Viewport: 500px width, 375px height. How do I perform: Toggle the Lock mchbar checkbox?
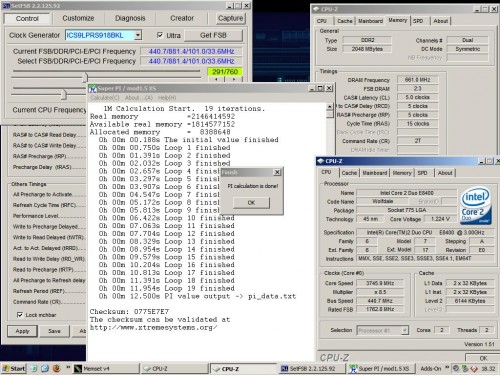click(x=20, y=315)
